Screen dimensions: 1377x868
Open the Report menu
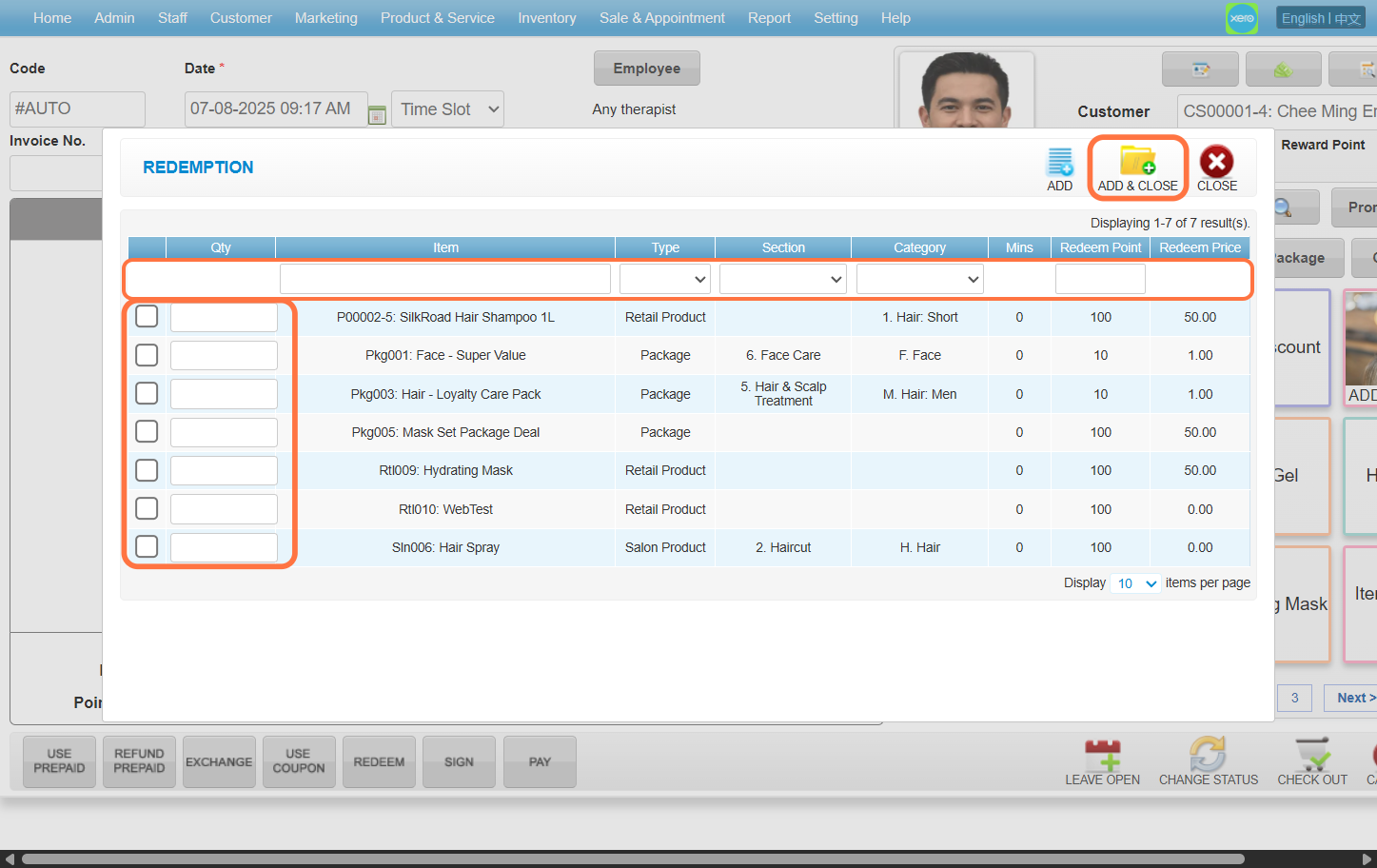[x=769, y=18]
